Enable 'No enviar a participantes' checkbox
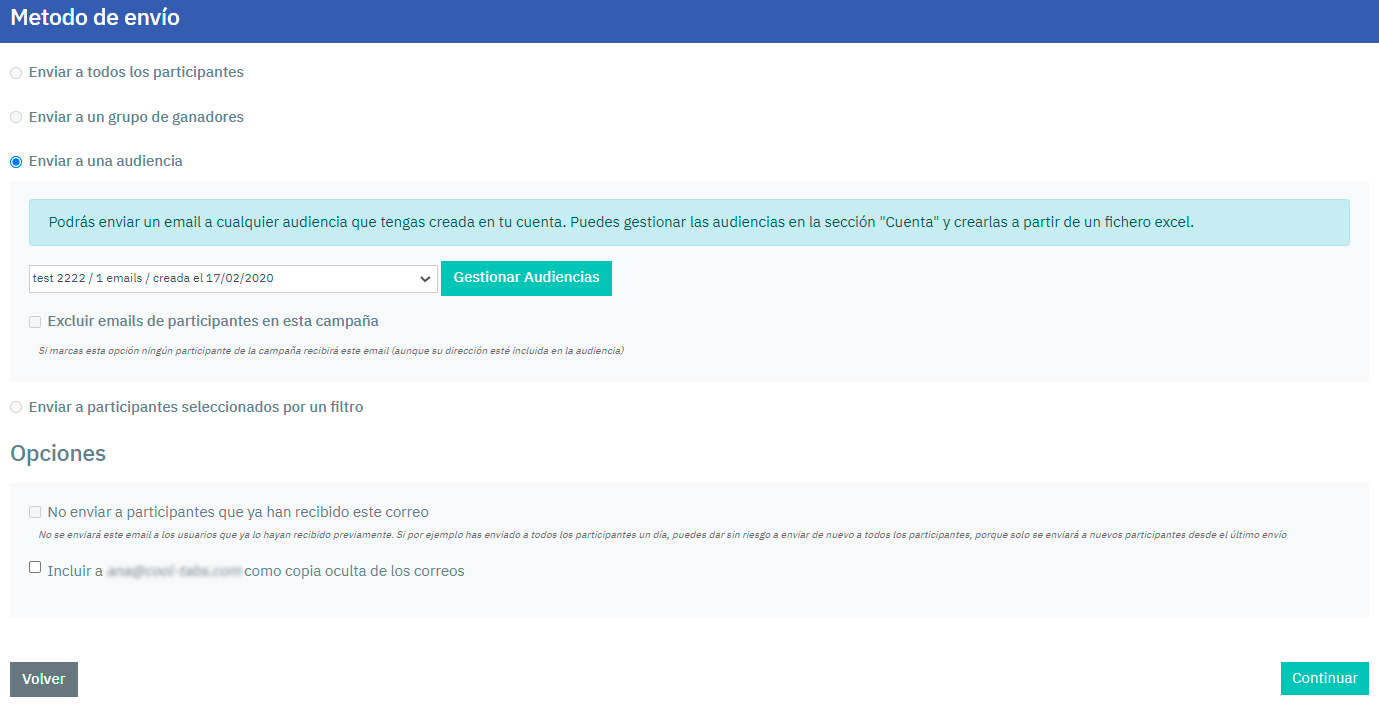This screenshot has height=704, width=1379. point(36,512)
